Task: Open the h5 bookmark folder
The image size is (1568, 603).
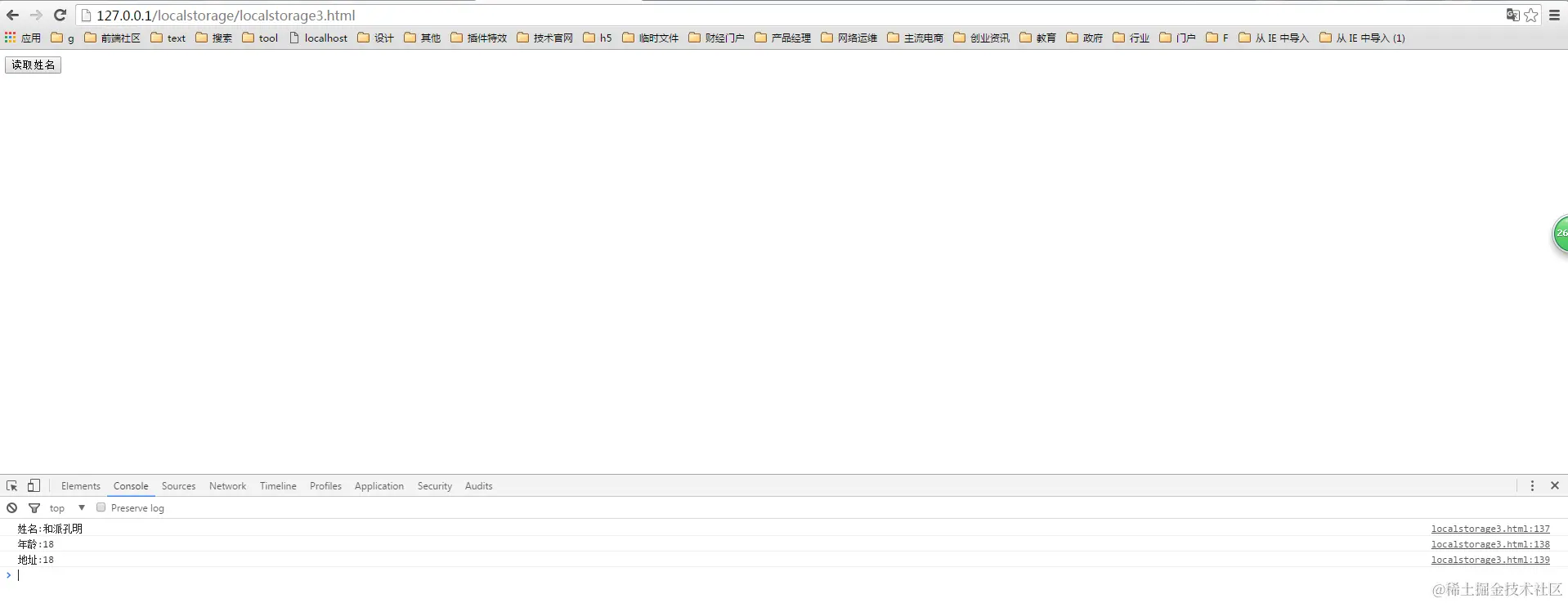Action: (x=598, y=38)
